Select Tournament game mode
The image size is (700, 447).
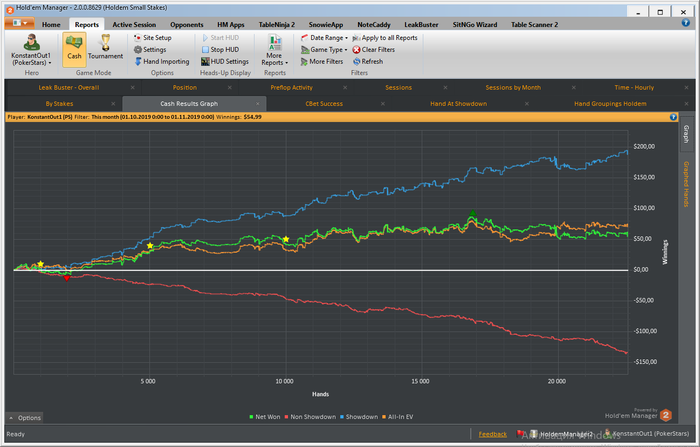105,49
